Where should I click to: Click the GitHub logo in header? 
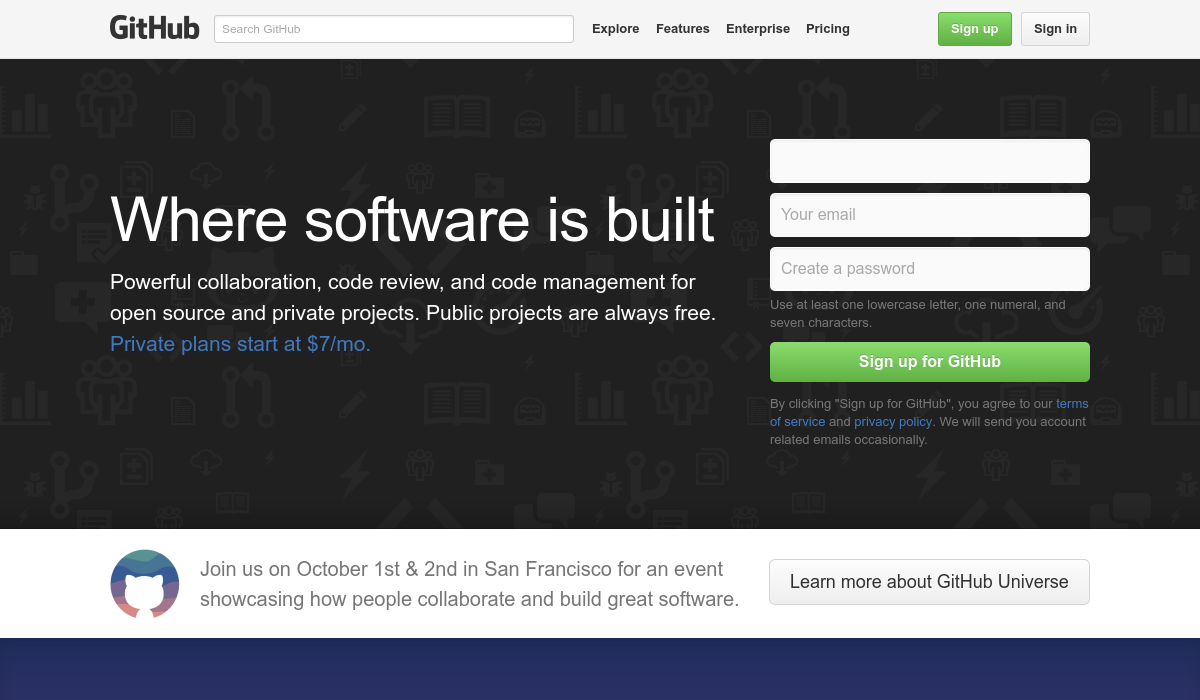155,28
